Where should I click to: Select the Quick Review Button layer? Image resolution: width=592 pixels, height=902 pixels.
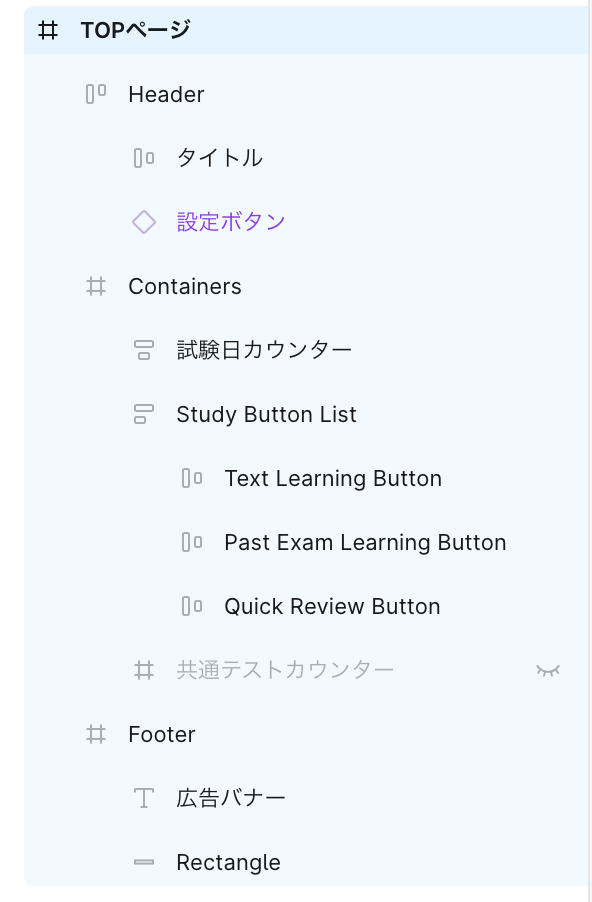click(x=333, y=606)
